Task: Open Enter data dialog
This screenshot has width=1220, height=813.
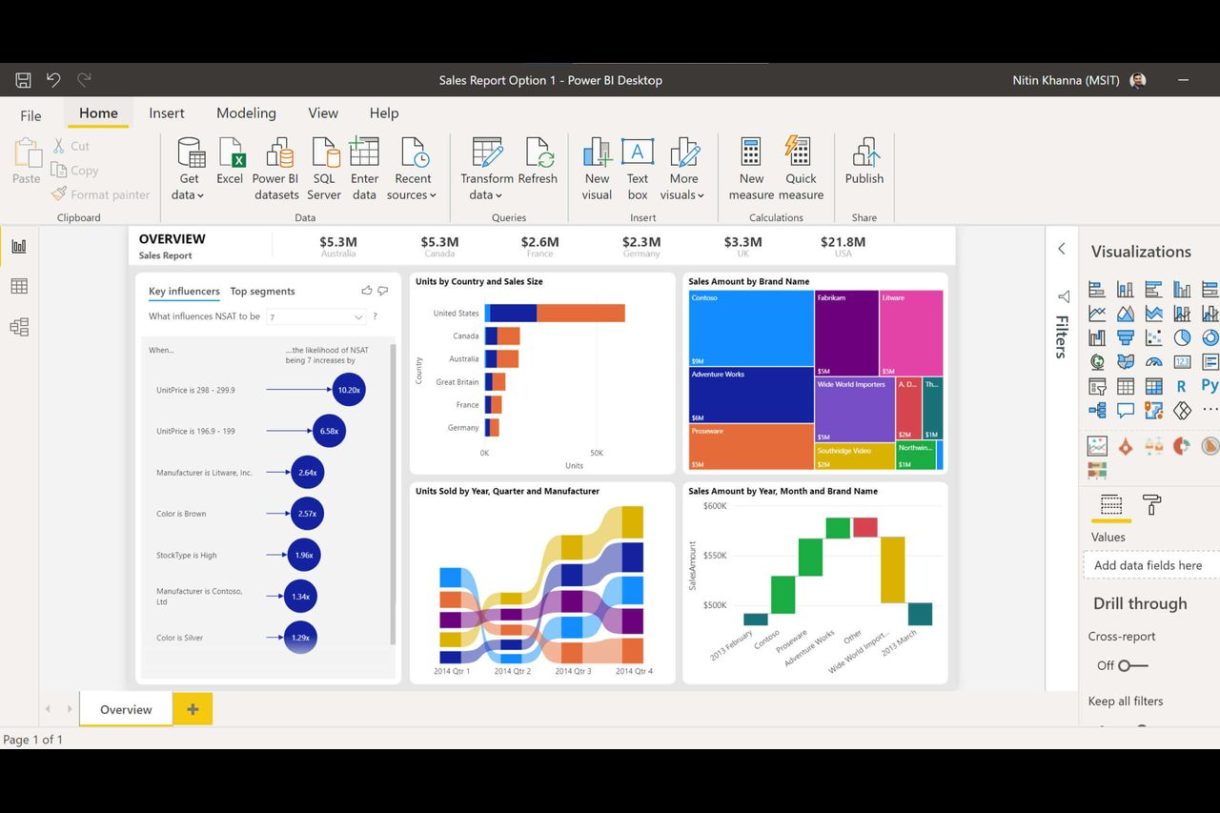Action: click(x=364, y=169)
